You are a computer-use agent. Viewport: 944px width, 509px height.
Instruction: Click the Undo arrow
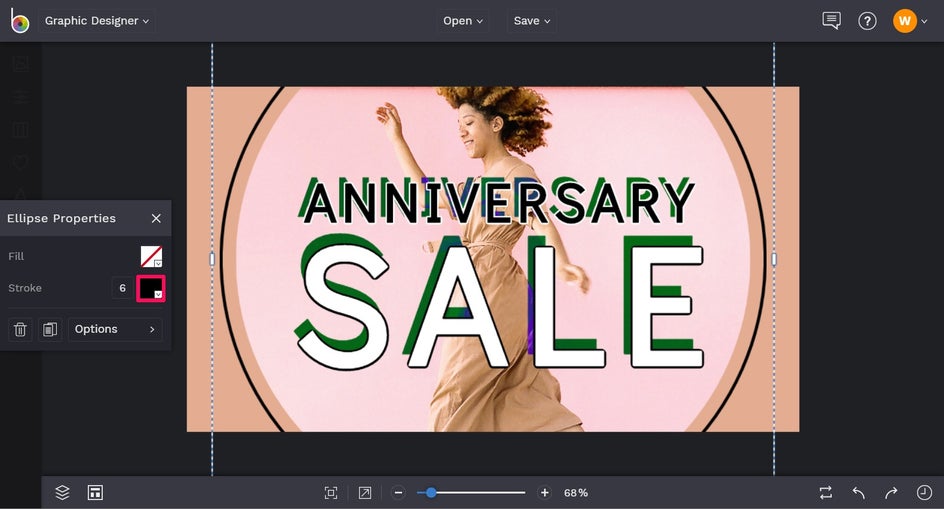point(859,493)
